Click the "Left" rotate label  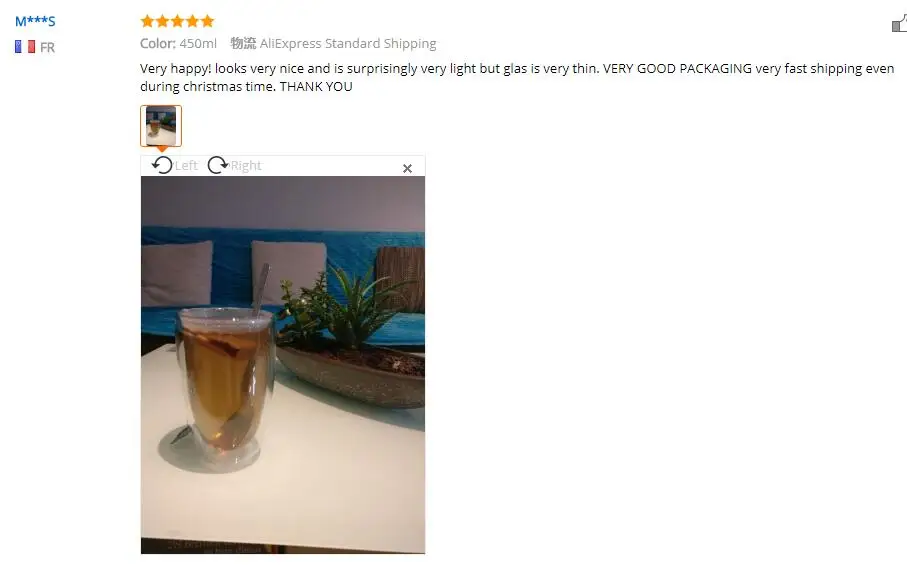[x=186, y=165]
